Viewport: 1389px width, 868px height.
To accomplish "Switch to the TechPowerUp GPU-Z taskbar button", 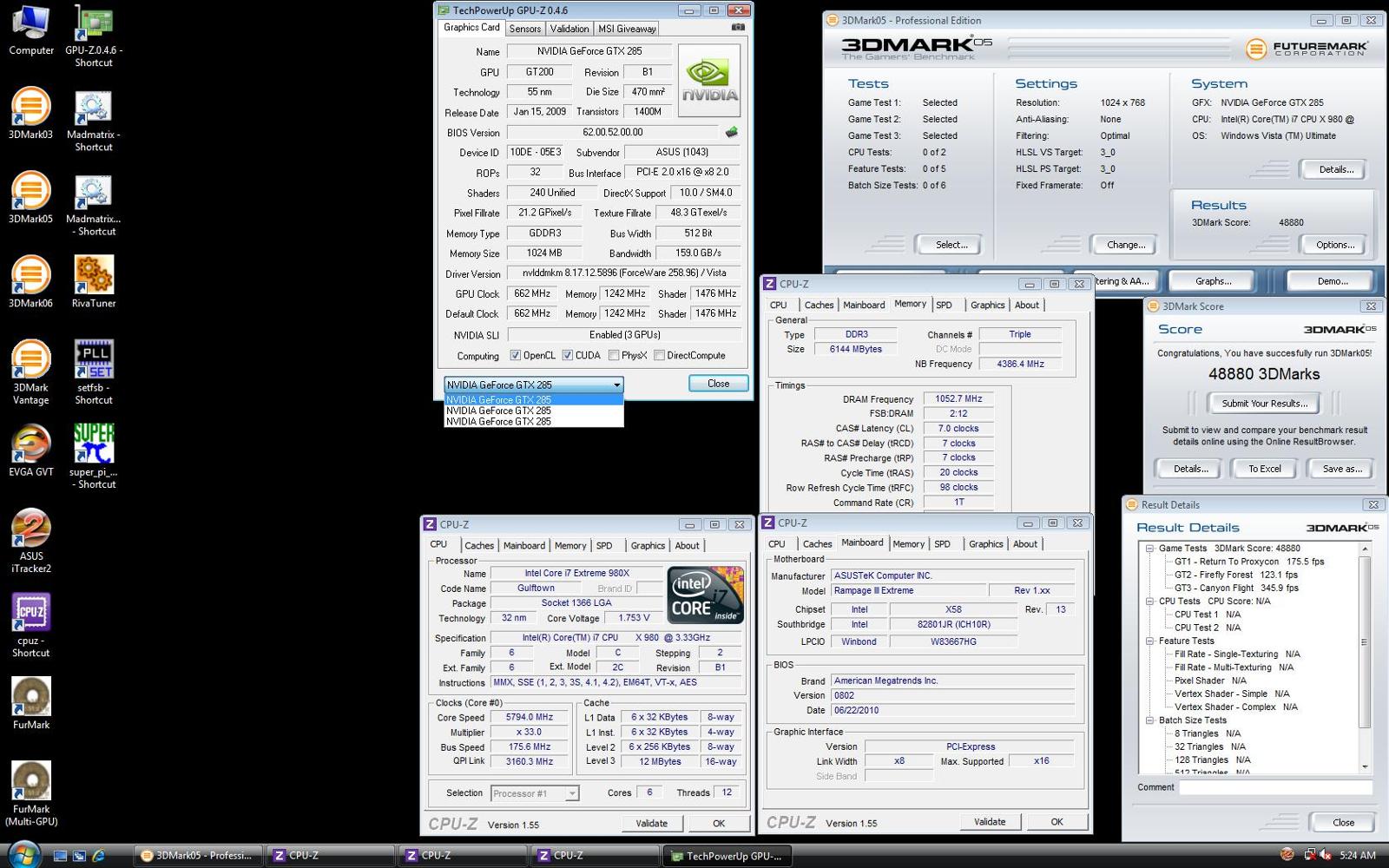I will point(727,856).
